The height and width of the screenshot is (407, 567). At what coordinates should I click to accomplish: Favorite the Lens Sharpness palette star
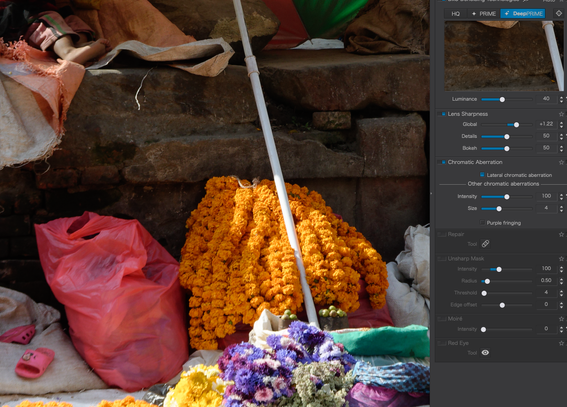561,114
